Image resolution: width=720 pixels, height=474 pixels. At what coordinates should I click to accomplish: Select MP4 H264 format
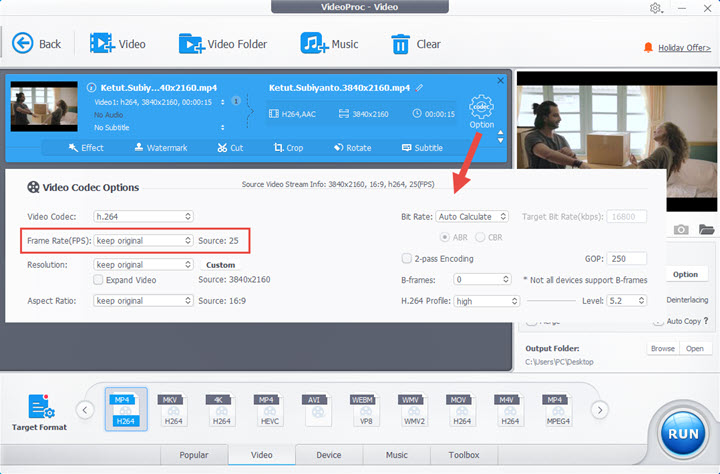126,409
